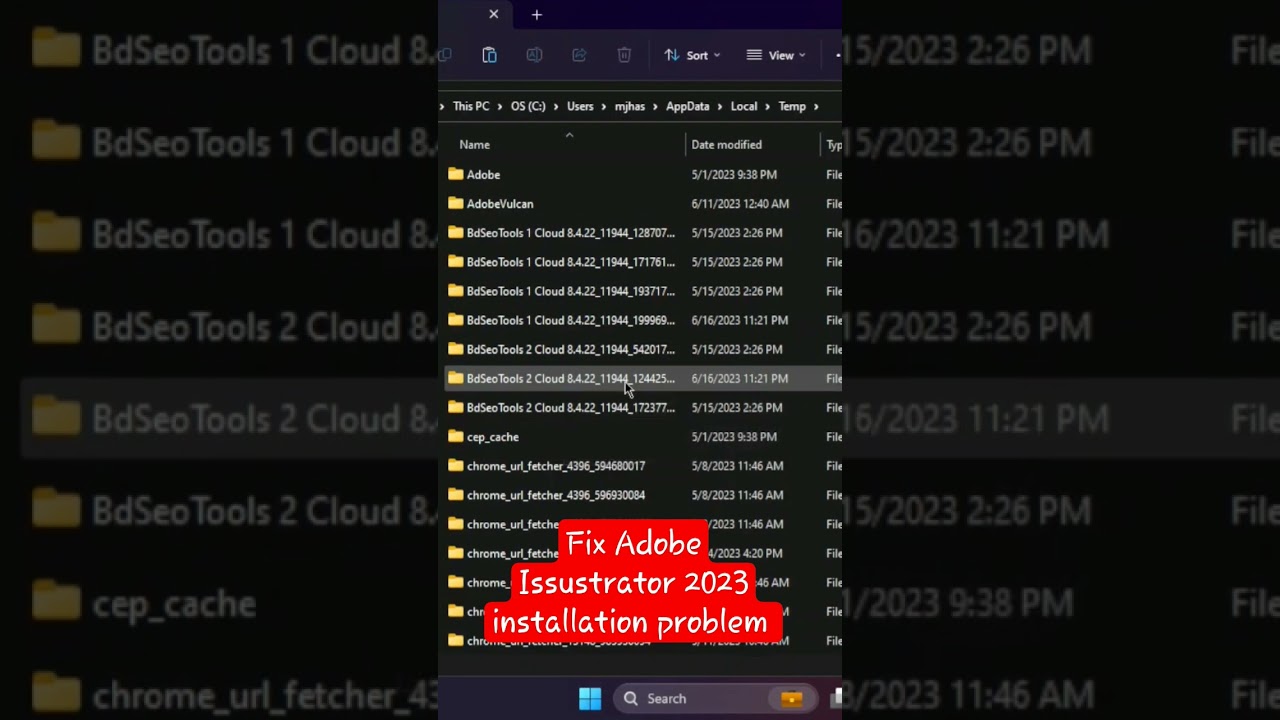Click cep_cache row date 5/1/2023 9:38 PM
The image size is (1280, 720).
click(734, 436)
